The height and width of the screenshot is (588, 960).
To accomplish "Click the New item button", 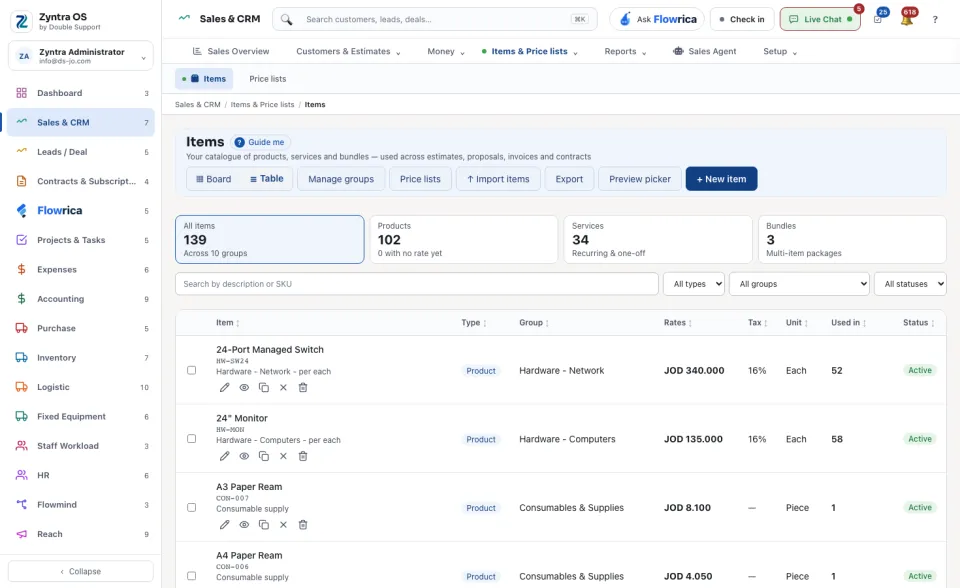I will click(721, 179).
